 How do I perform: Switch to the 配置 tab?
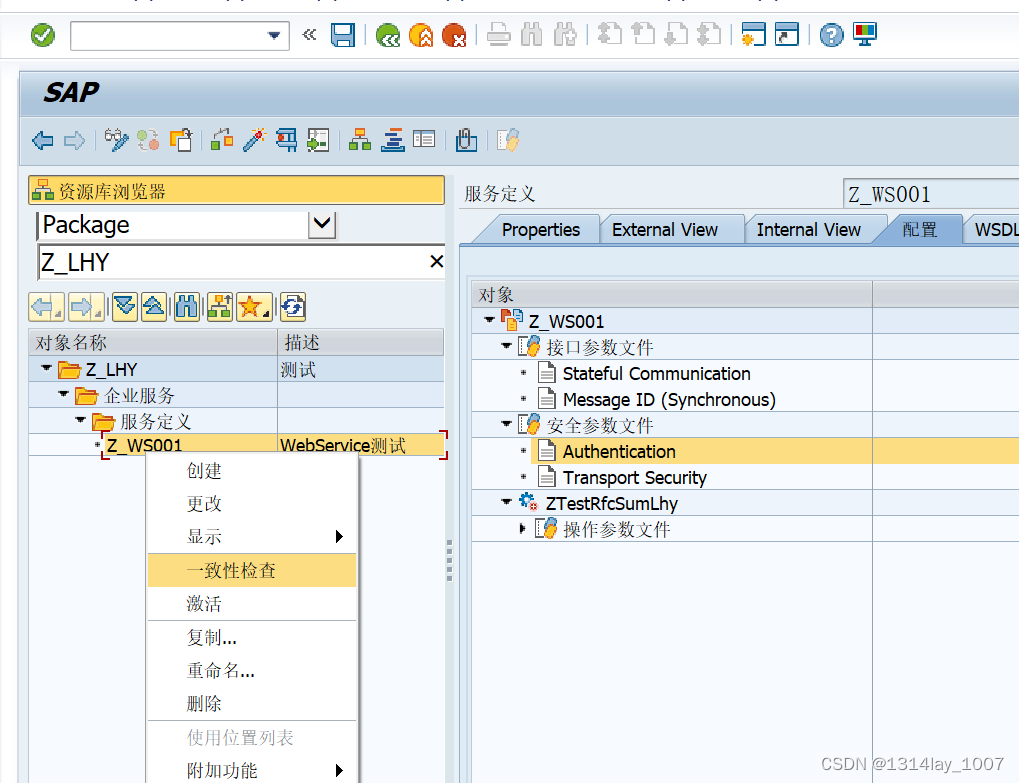click(919, 230)
